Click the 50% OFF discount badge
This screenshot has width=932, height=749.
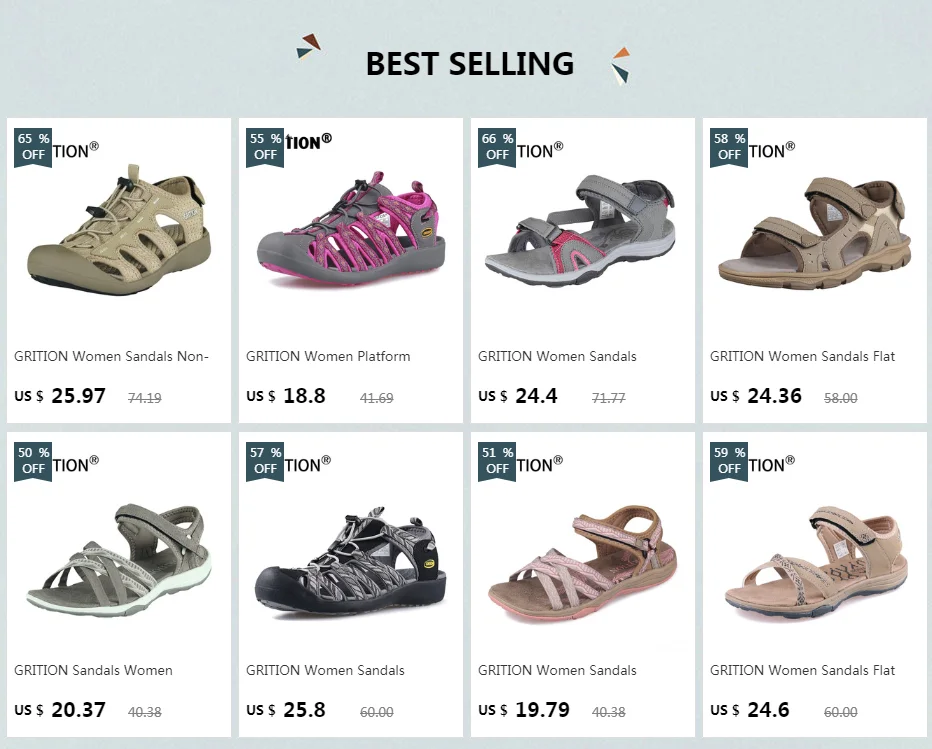click(x=33, y=460)
